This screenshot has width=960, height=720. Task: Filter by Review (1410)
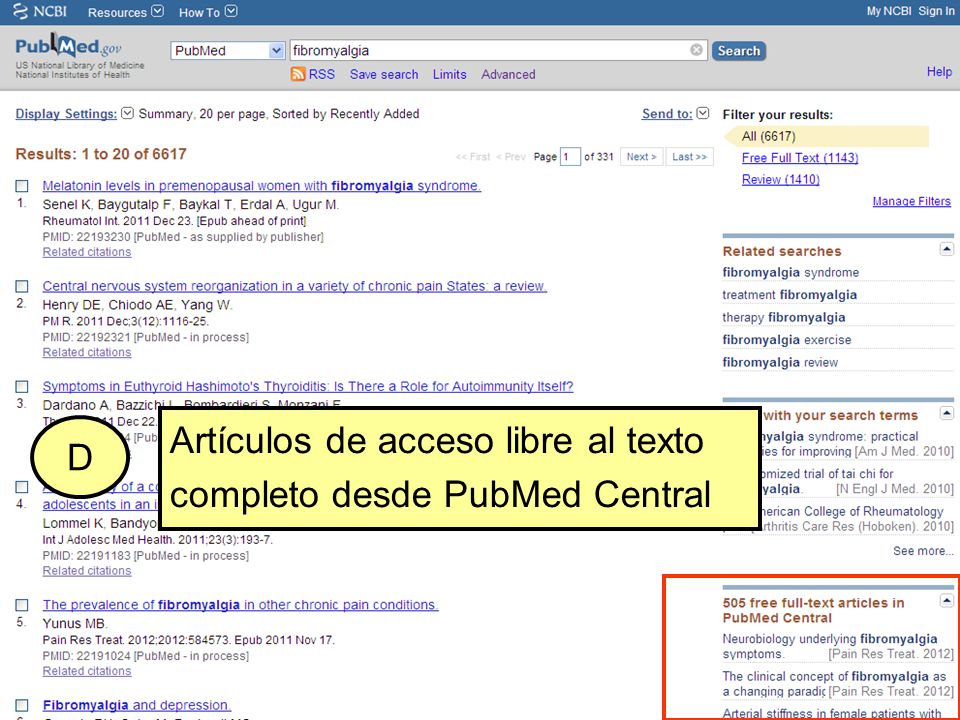click(x=781, y=179)
